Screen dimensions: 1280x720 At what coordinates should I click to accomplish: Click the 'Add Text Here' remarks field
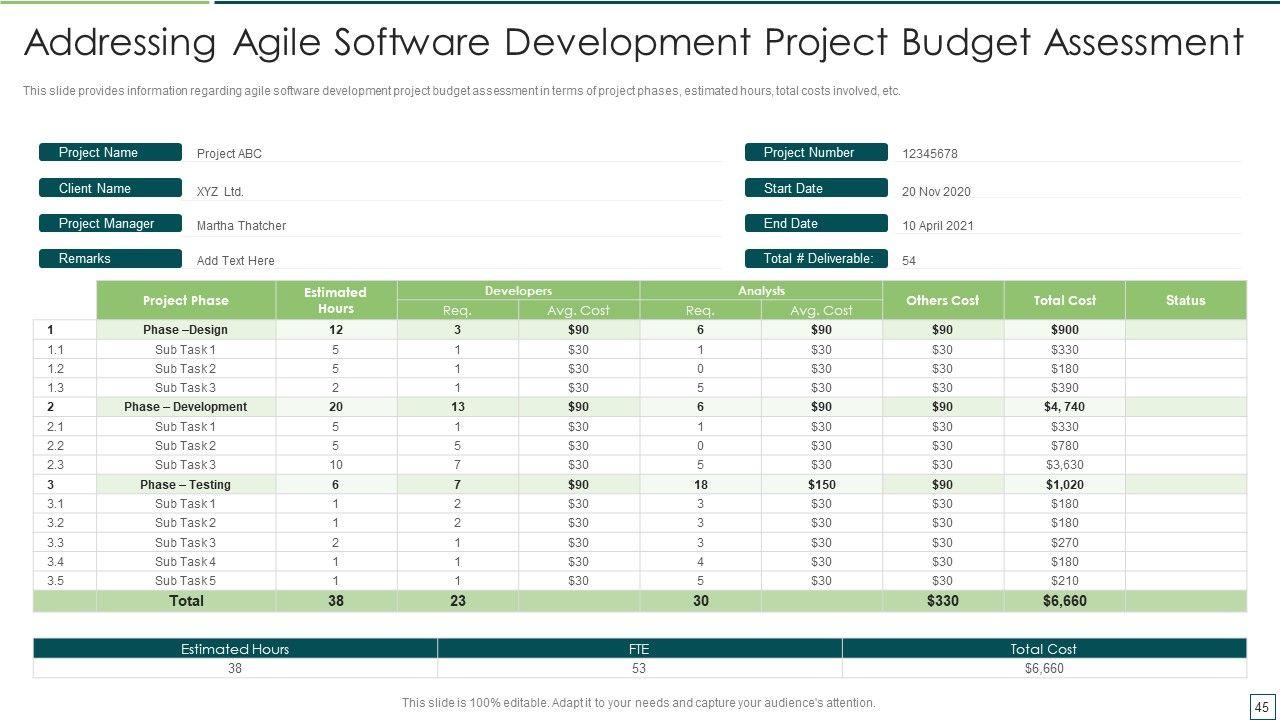coord(236,261)
